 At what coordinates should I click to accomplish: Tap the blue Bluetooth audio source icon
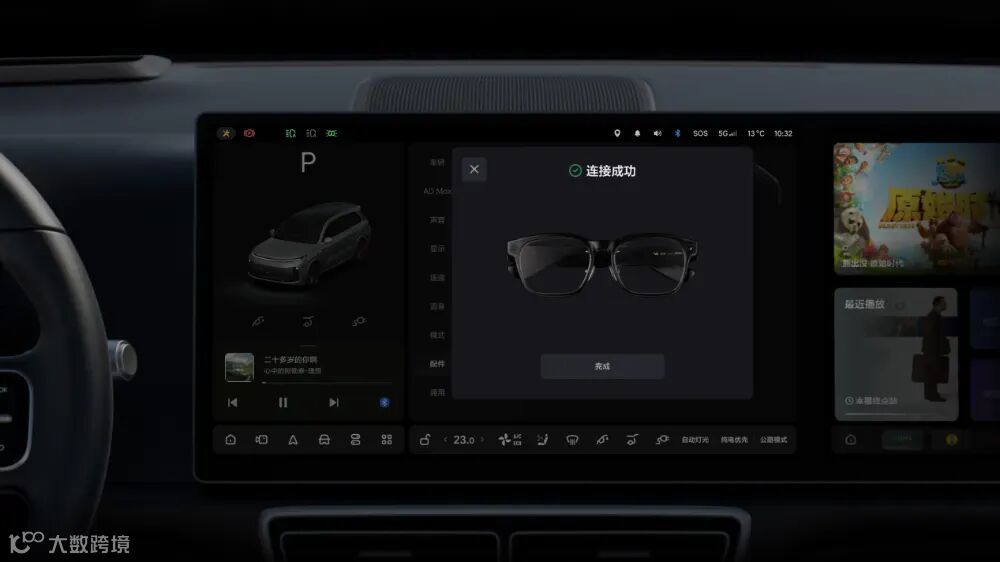[x=385, y=403]
